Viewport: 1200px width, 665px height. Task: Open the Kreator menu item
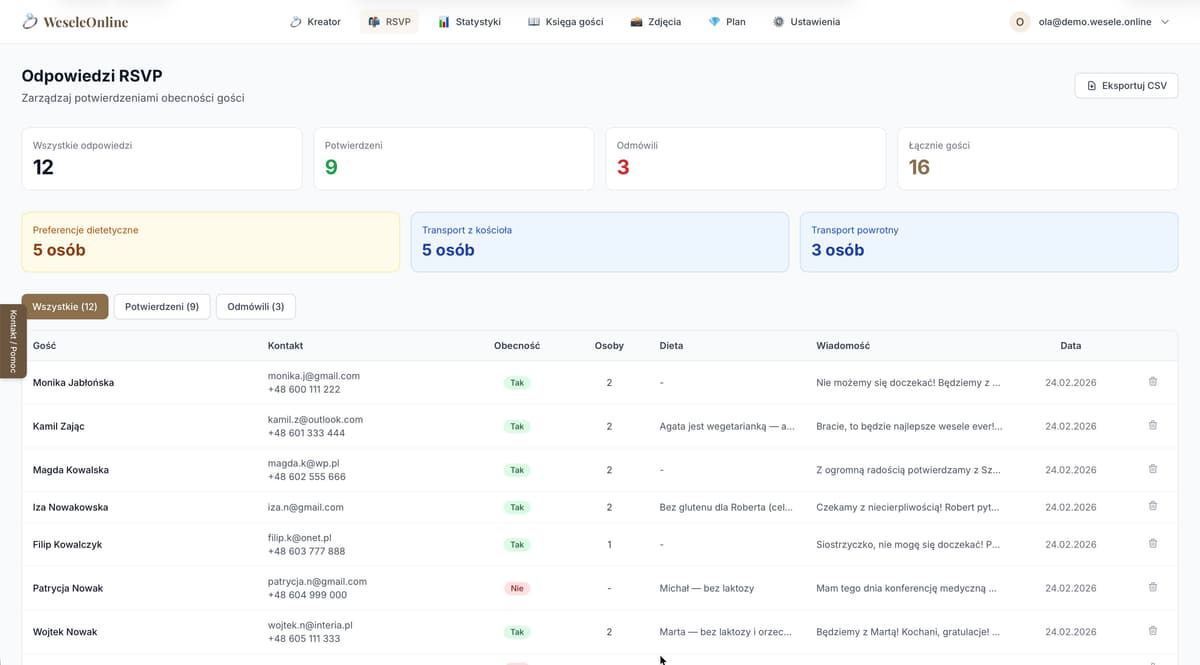pos(315,22)
